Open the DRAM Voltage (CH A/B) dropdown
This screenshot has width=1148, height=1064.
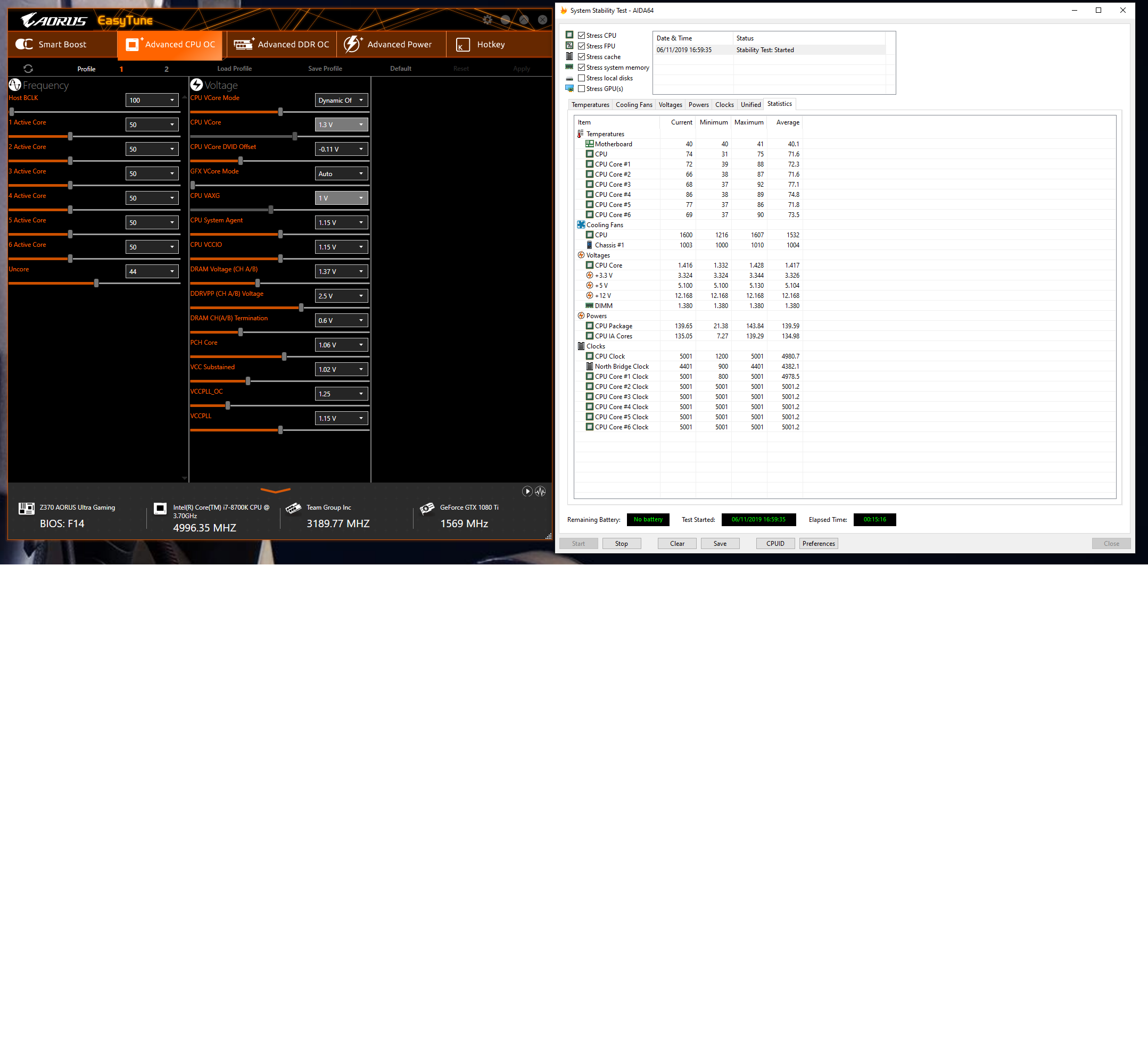tap(342, 271)
